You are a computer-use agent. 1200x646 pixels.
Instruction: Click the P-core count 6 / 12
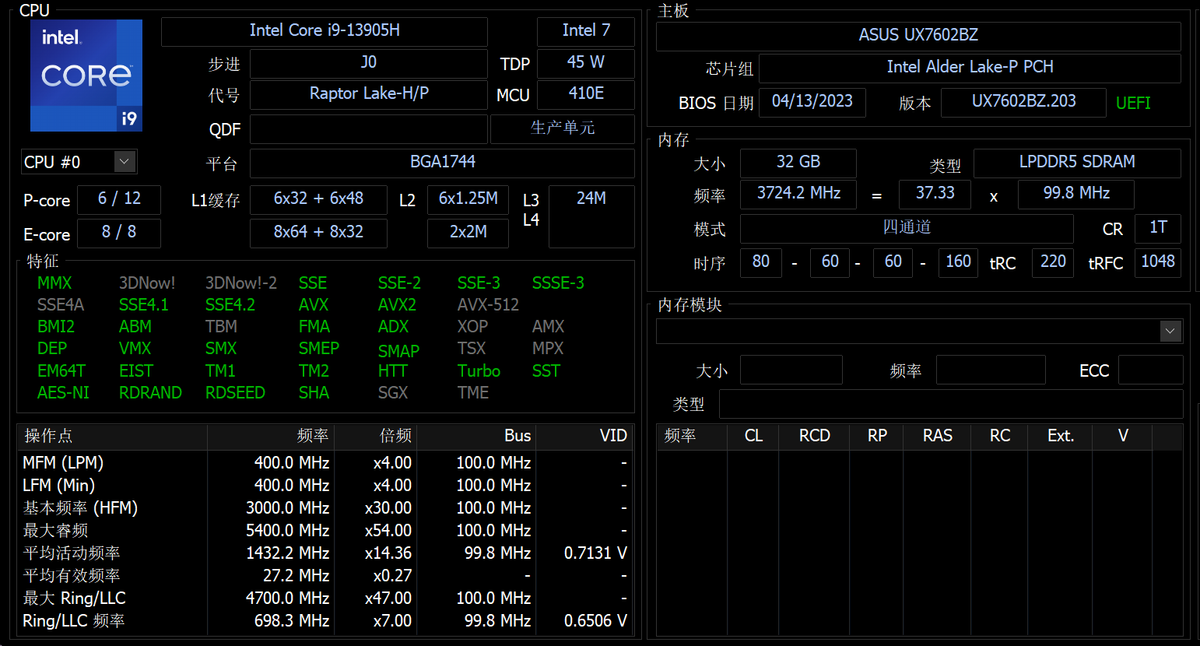click(x=119, y=199)
